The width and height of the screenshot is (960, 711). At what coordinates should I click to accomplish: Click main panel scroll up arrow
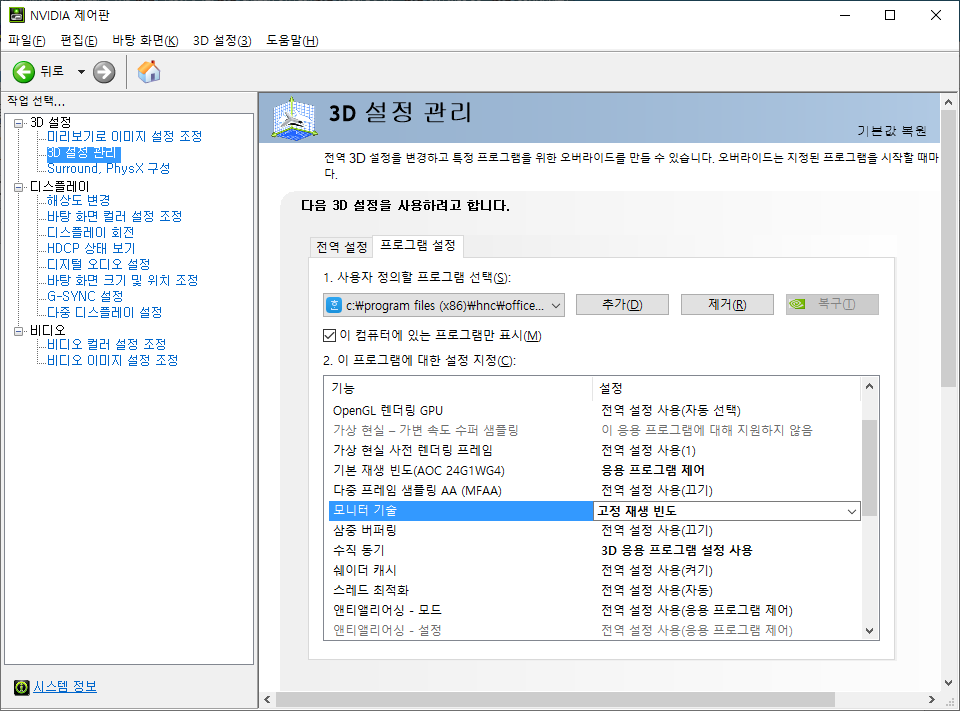click(948, 102)
